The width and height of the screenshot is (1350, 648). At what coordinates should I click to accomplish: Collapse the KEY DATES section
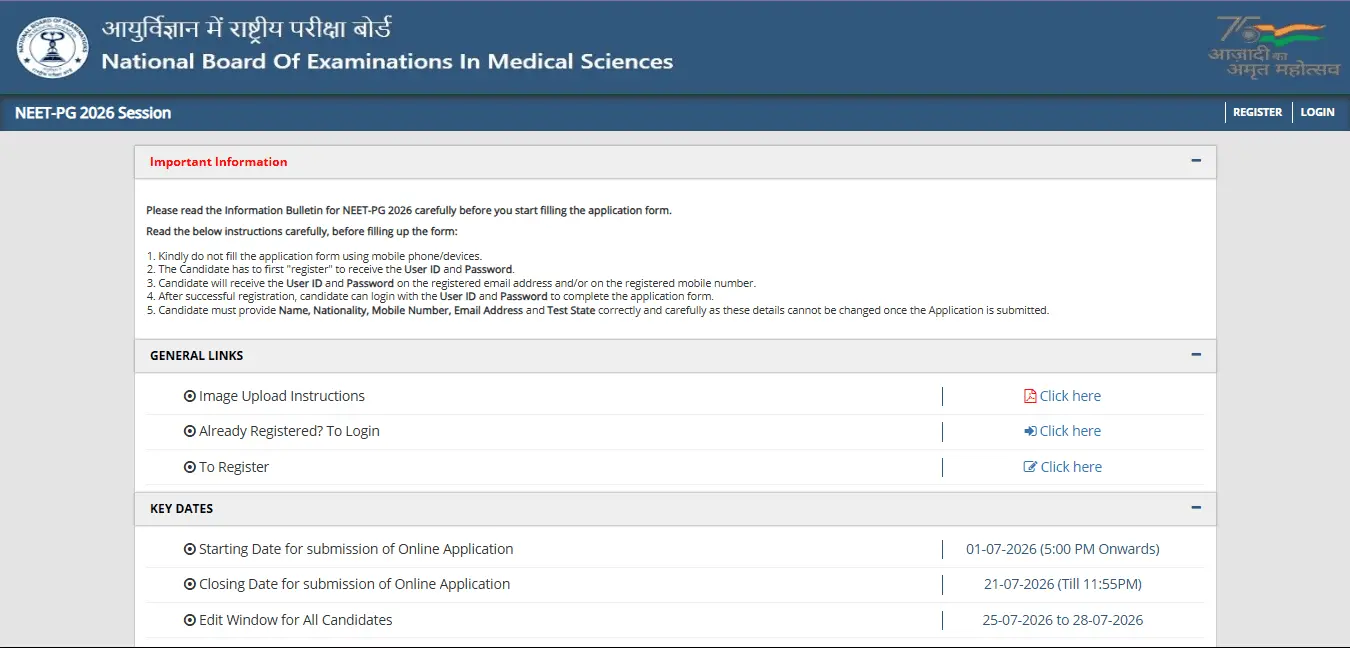coord(1196,508)
